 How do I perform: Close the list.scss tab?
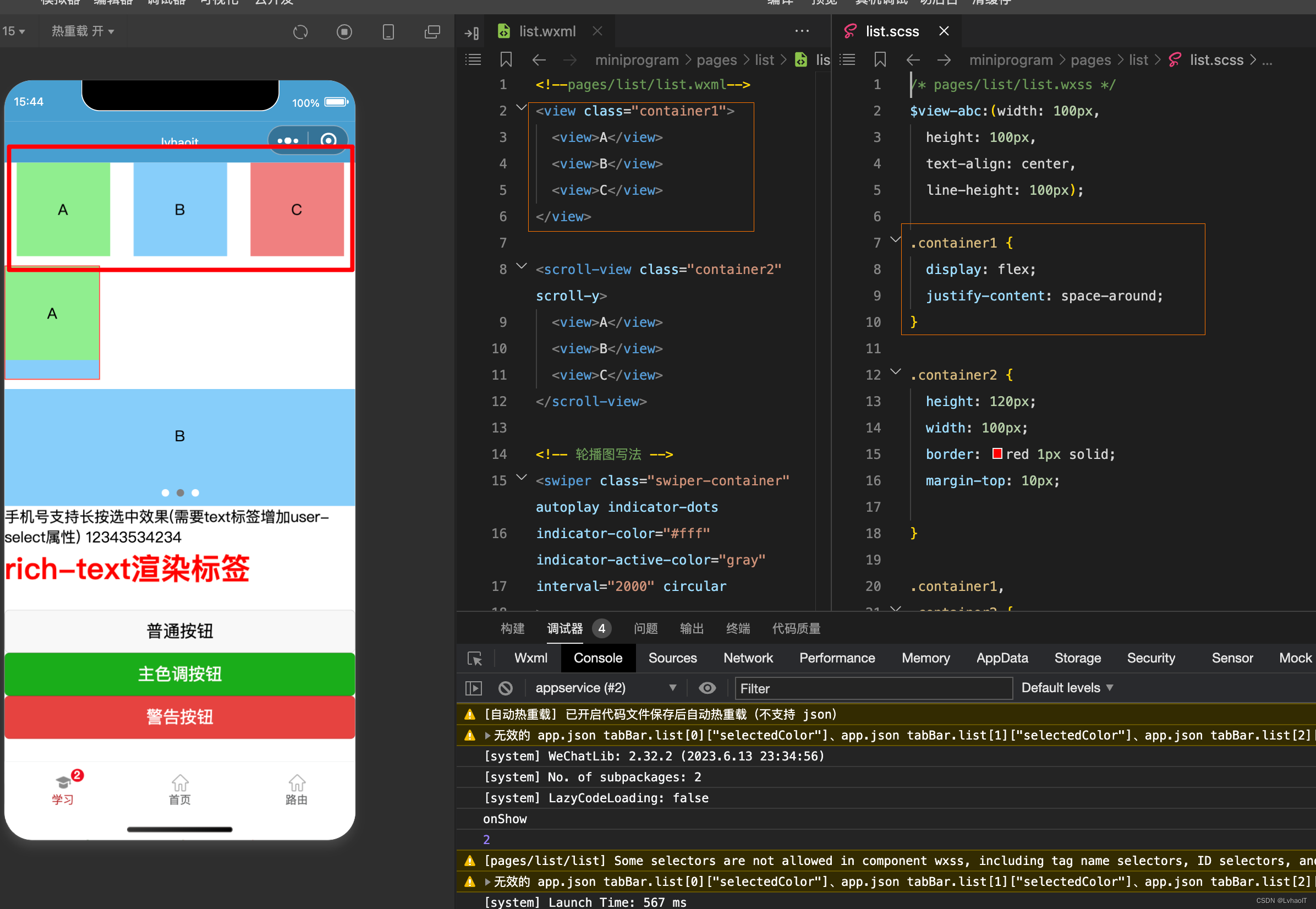click(x=944, y=31)
